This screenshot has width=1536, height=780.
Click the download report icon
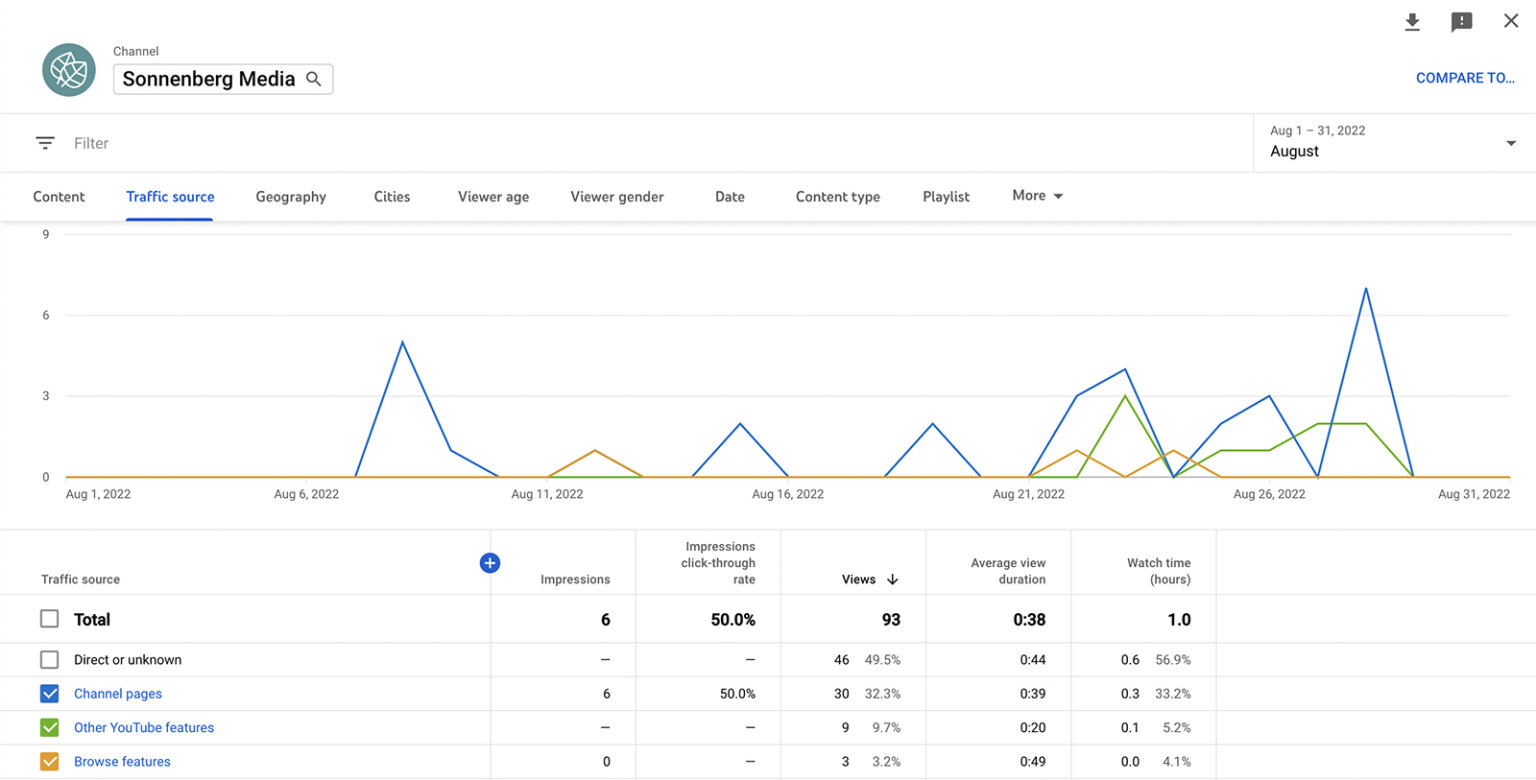coord(1412,21)
